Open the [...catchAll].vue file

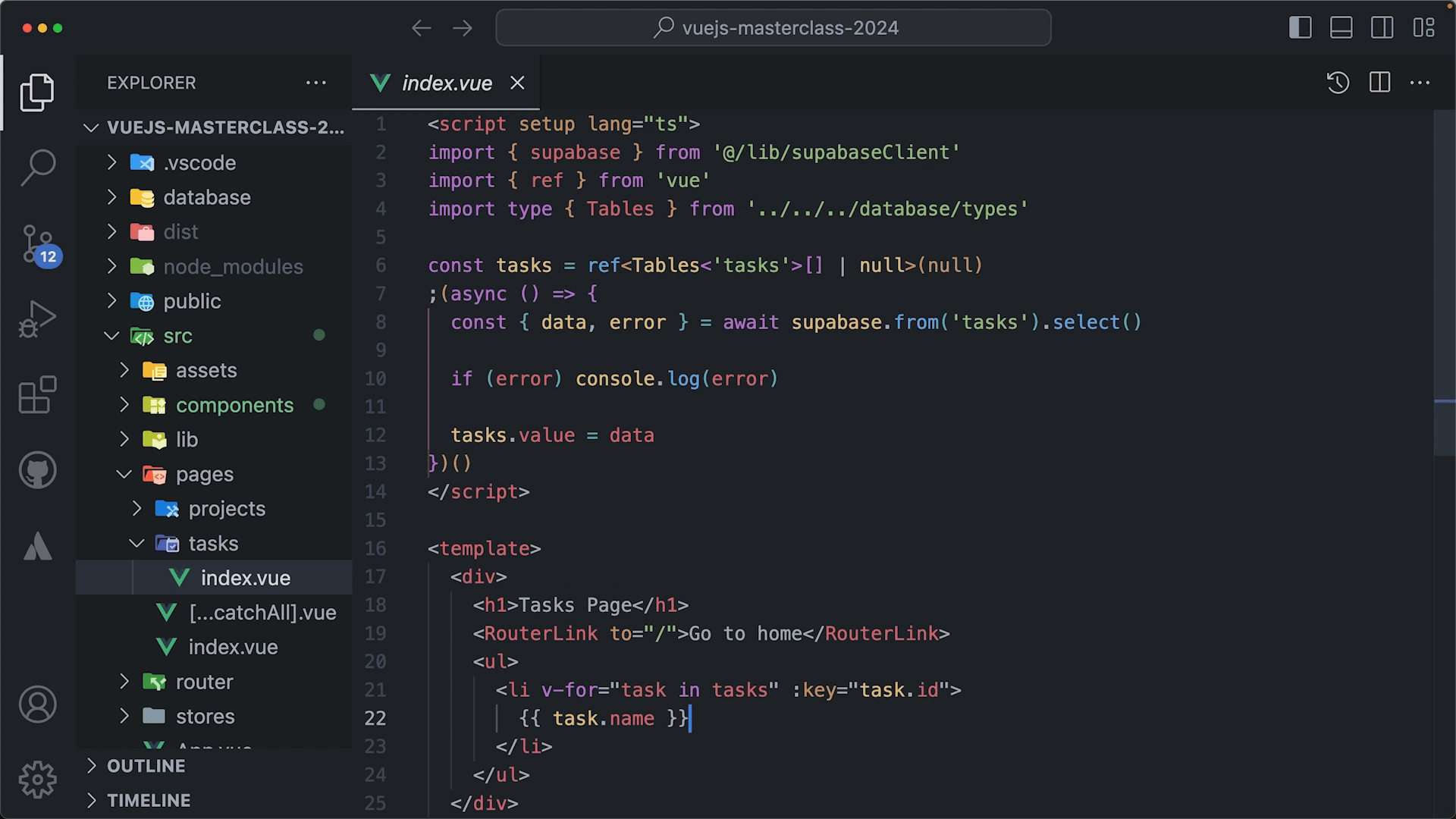pyautogui.click(x=262, y=613)
